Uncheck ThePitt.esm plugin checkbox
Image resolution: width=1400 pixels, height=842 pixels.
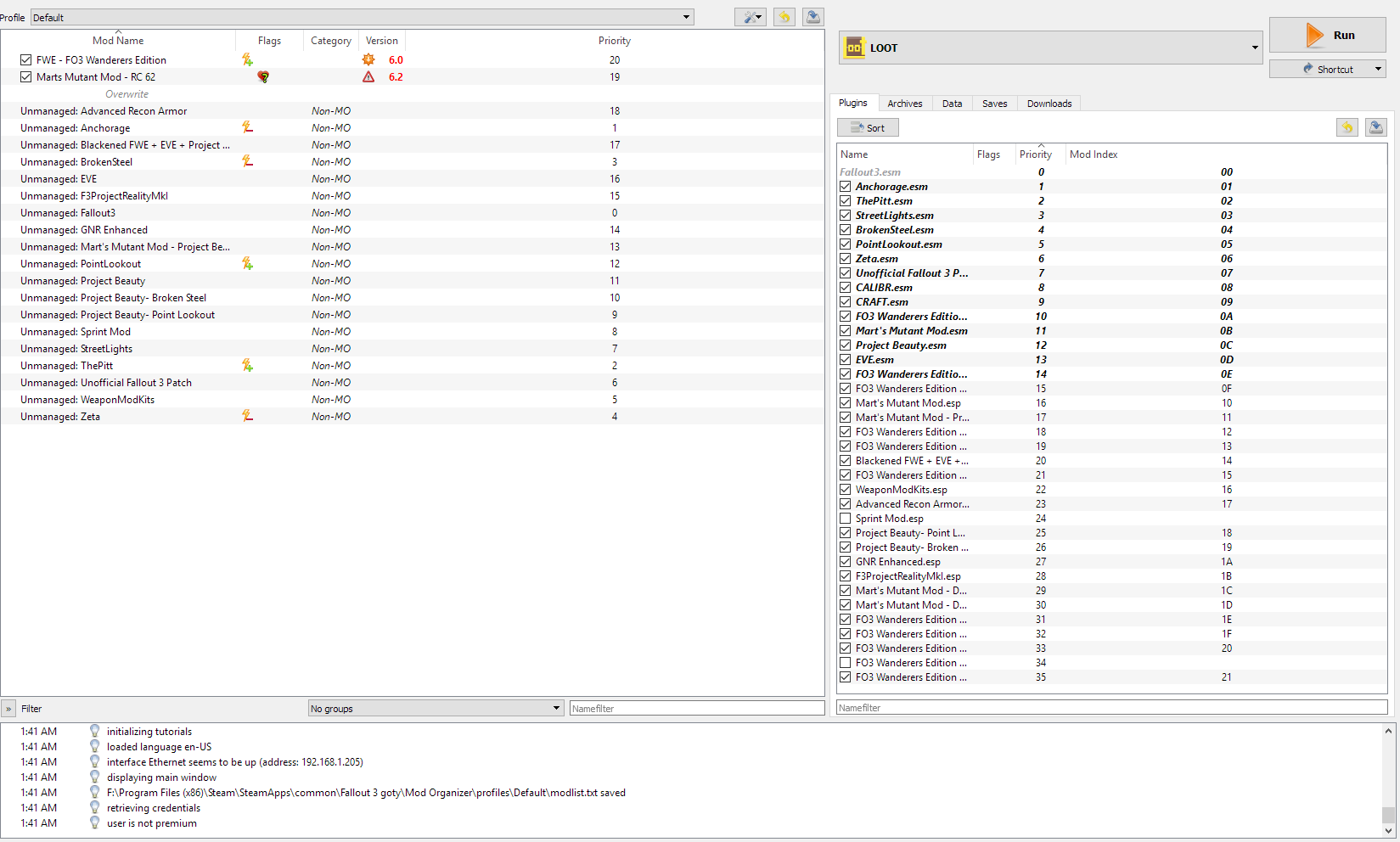click(845, 201)
